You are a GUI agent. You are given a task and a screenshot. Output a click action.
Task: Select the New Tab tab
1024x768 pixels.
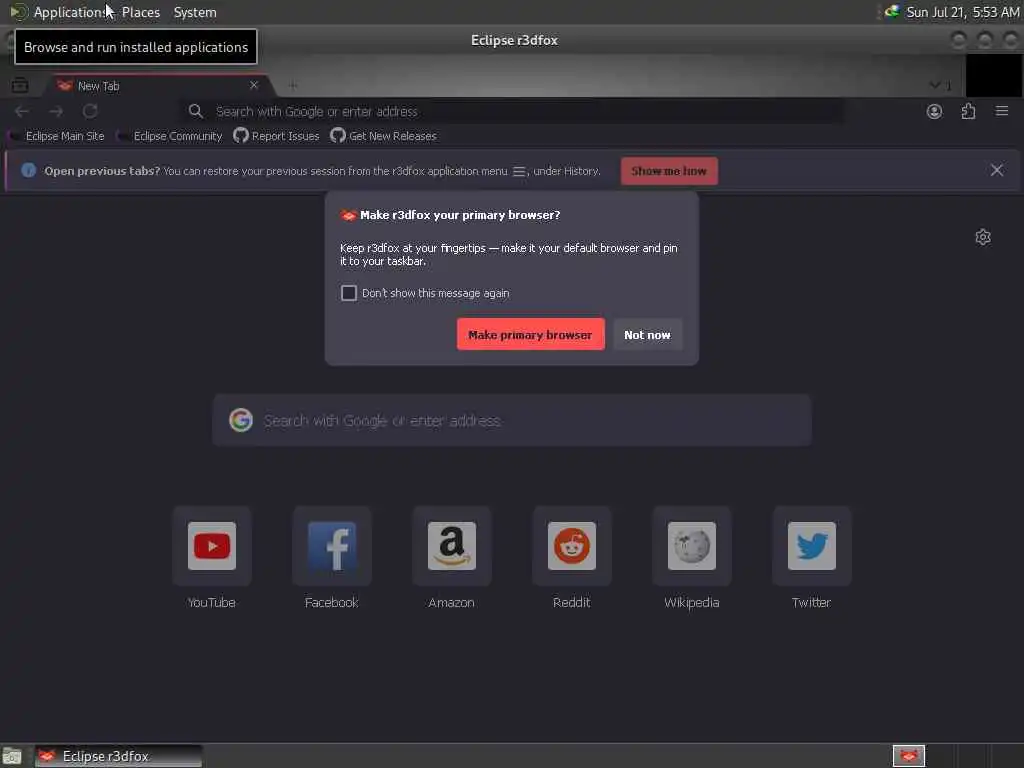pyautogui.click(x=157, y=86)
